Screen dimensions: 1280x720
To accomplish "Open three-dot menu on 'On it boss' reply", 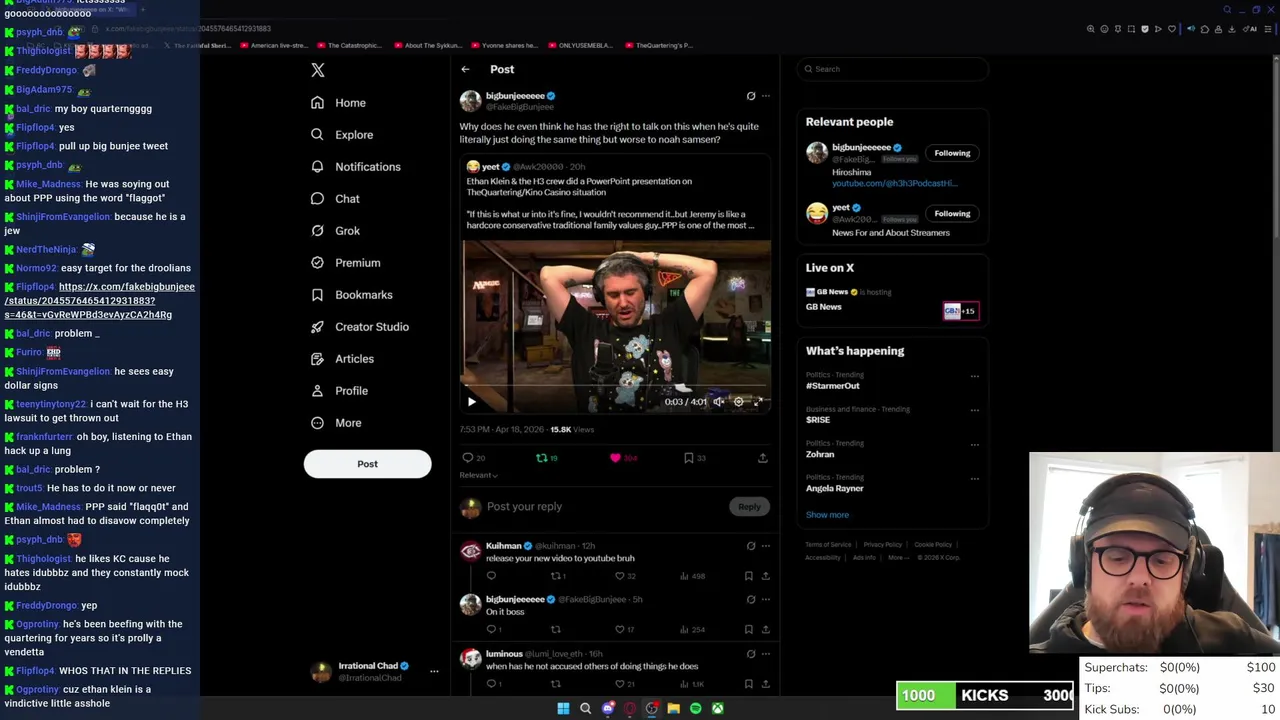I will 766,600.
